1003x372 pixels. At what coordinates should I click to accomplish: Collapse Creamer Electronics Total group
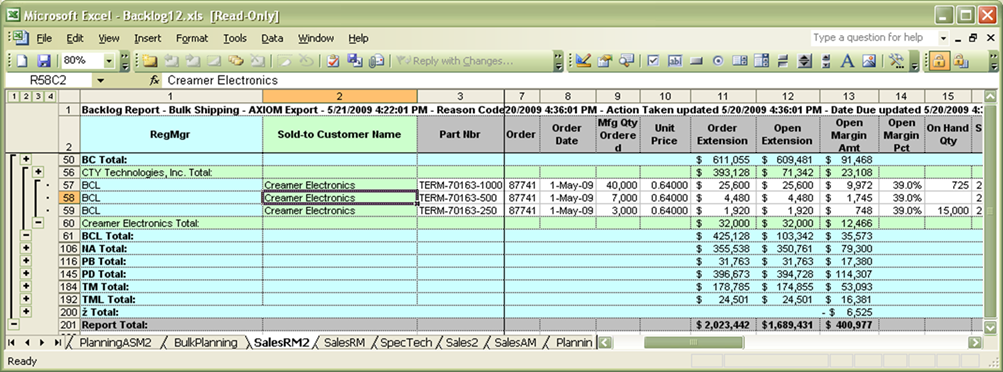[38, 222]
